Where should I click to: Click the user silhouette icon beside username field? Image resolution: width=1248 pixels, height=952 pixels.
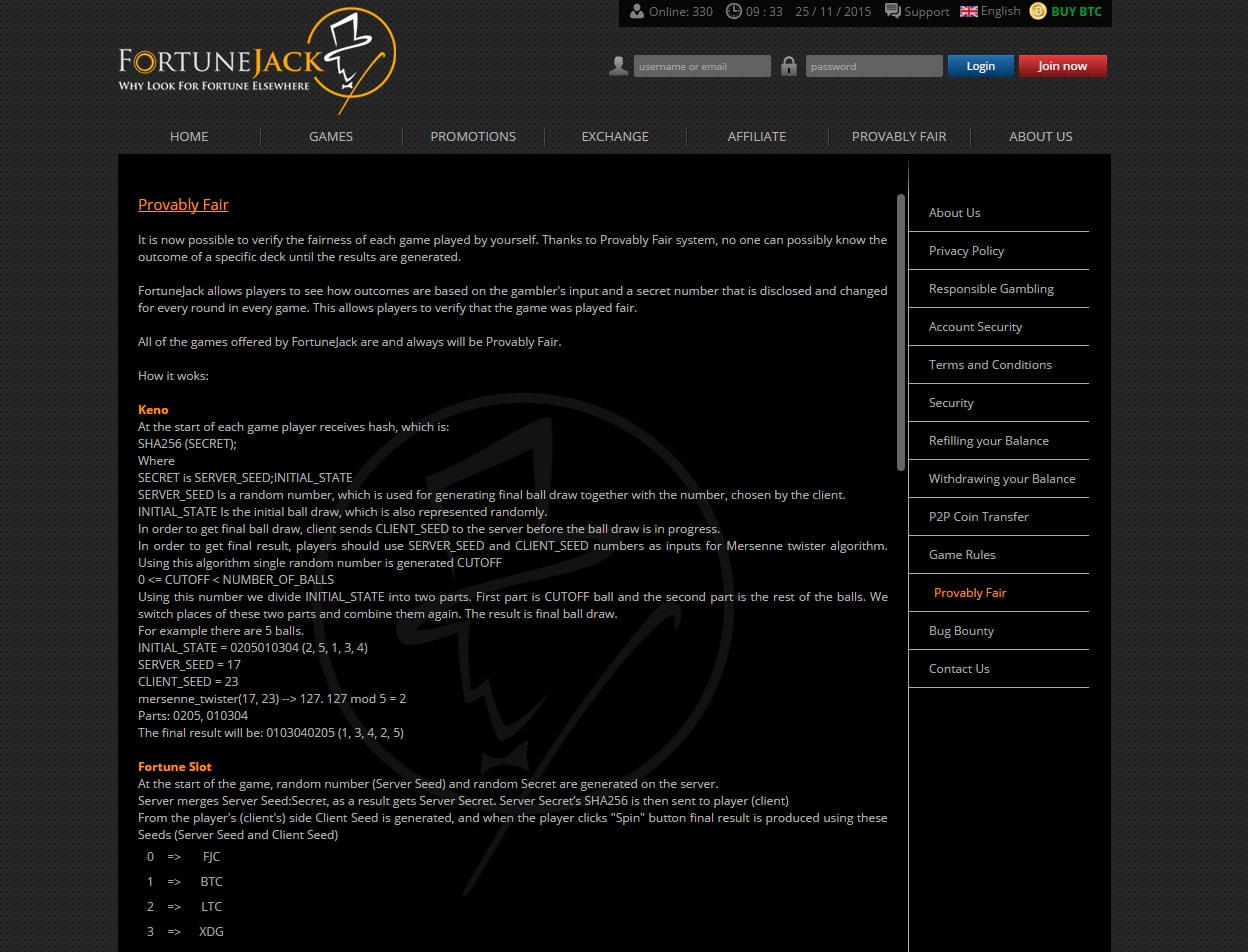pyautogui.click(x=618, y=66)
